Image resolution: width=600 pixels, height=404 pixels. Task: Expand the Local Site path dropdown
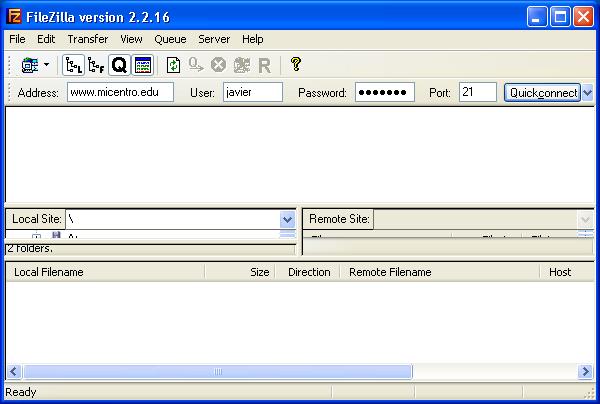[287, 219]
